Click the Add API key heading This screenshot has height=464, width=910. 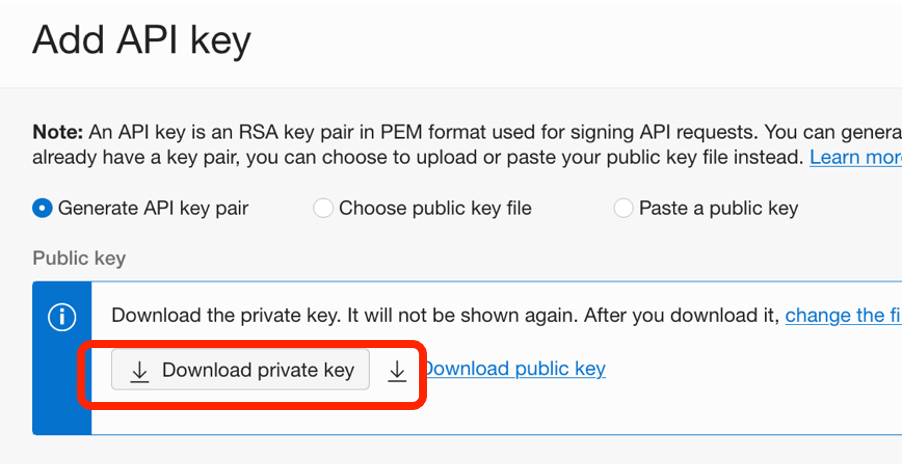(141, 41)
